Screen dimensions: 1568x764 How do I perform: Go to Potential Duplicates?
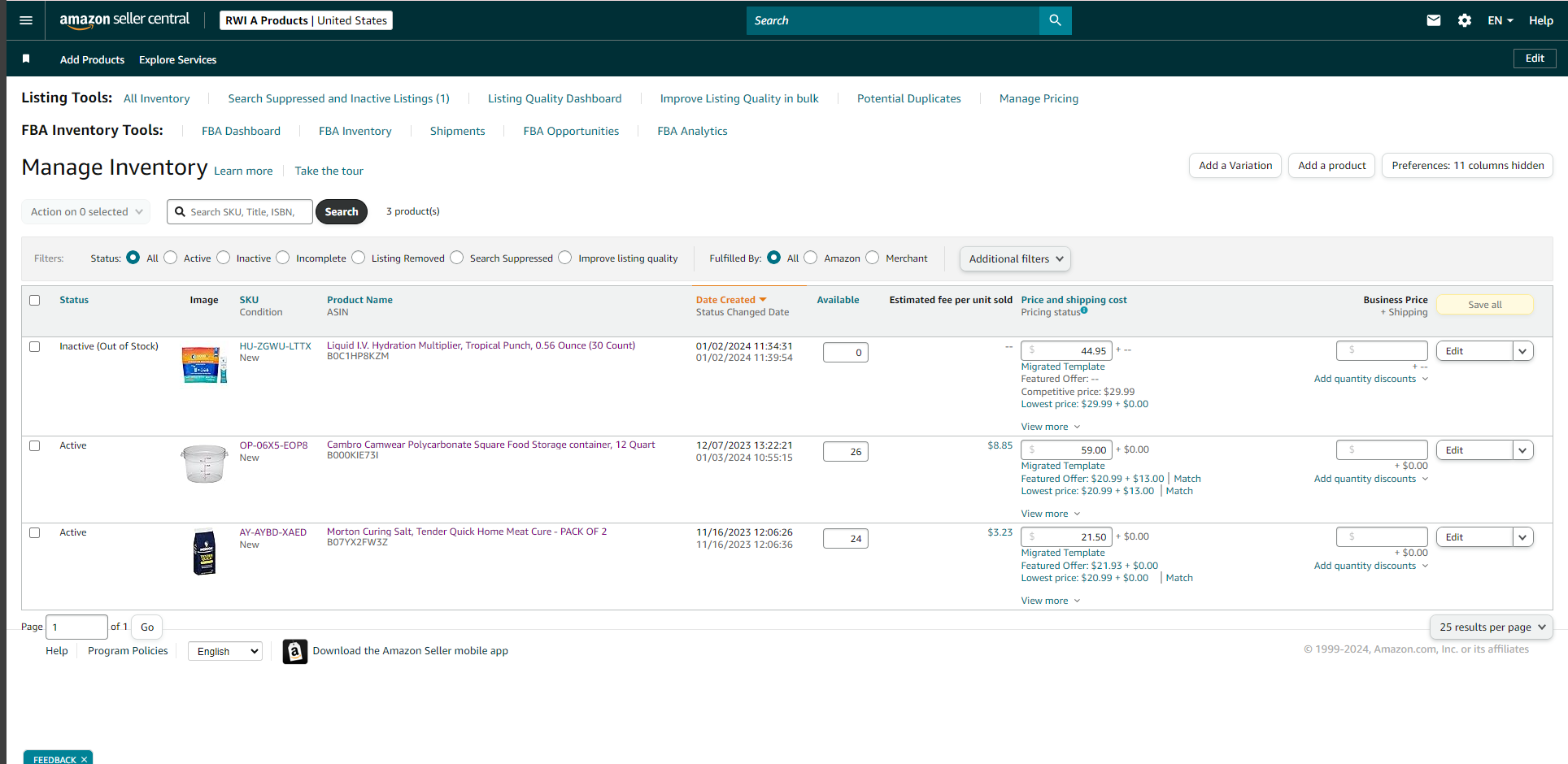(908, 98)
